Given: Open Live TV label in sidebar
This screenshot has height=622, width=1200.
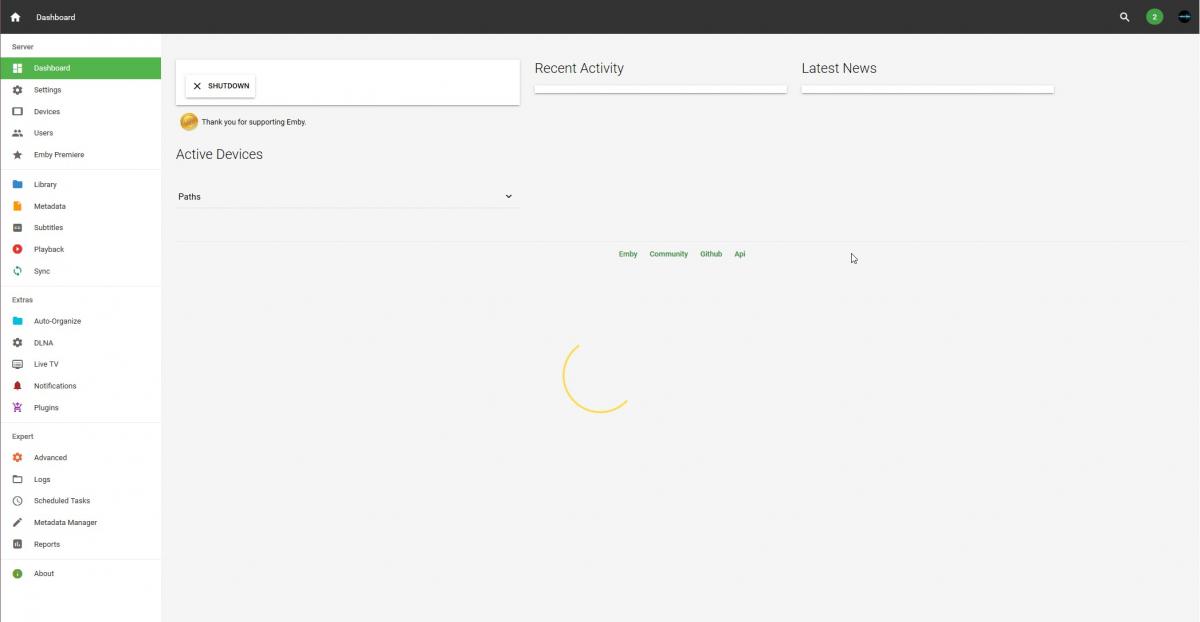Looking at the screenshot, I should [x=46, y=364].
